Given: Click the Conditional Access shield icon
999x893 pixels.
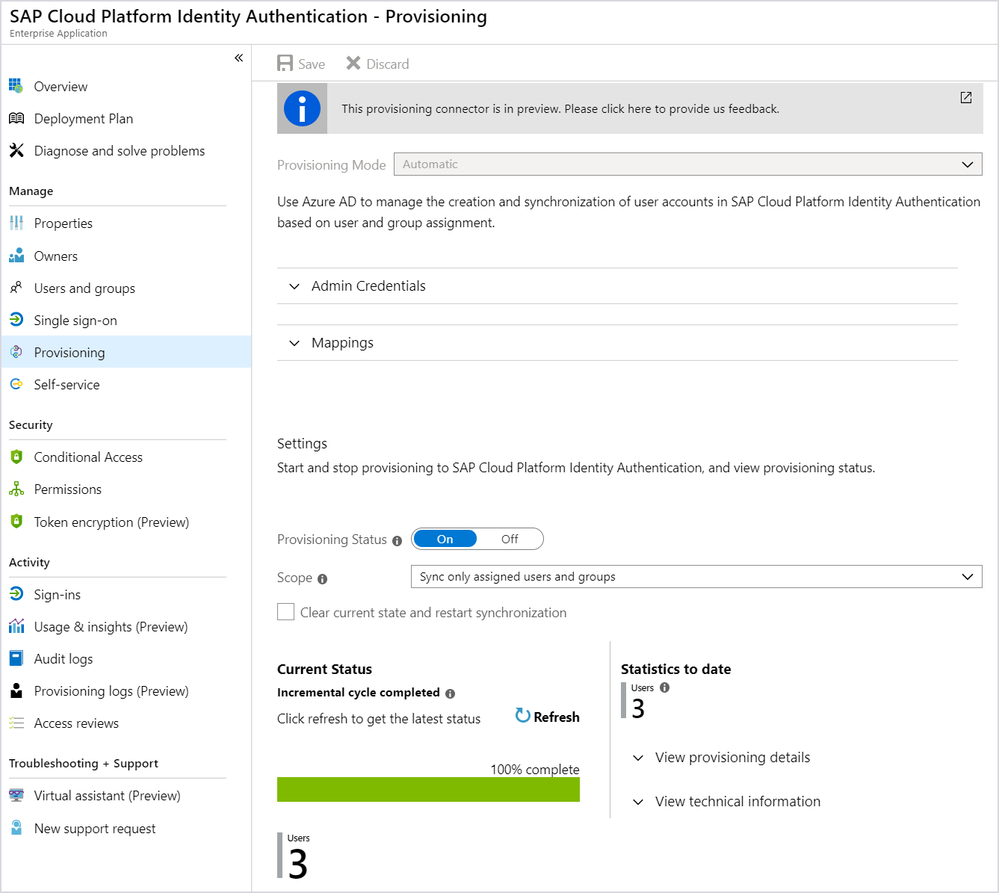Looking at the screenshot, I should pos(16,457).
